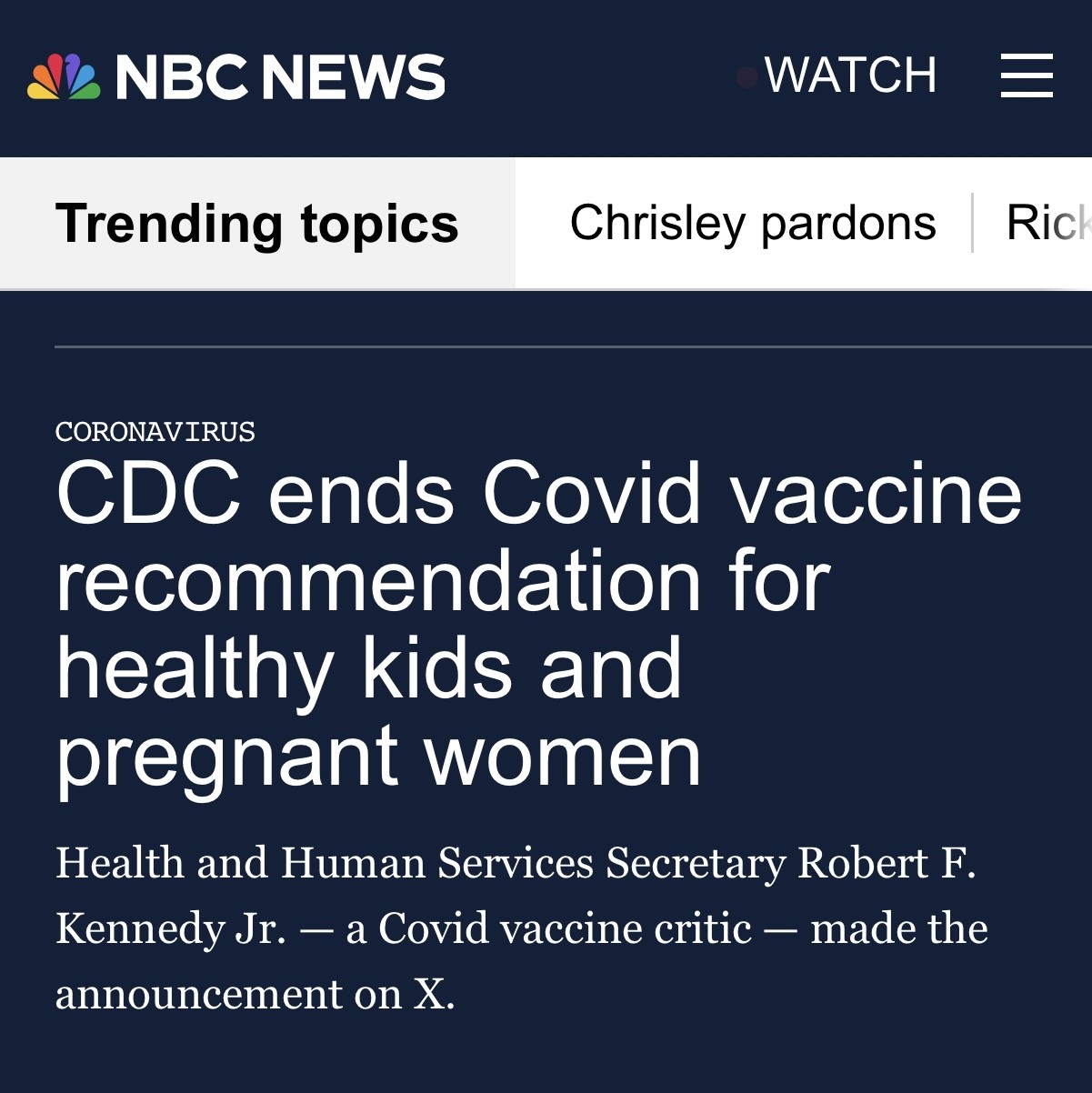Tap the NBC NEWS wordmark
The height and width of the screenshot is (1093, 1092).
280,77
